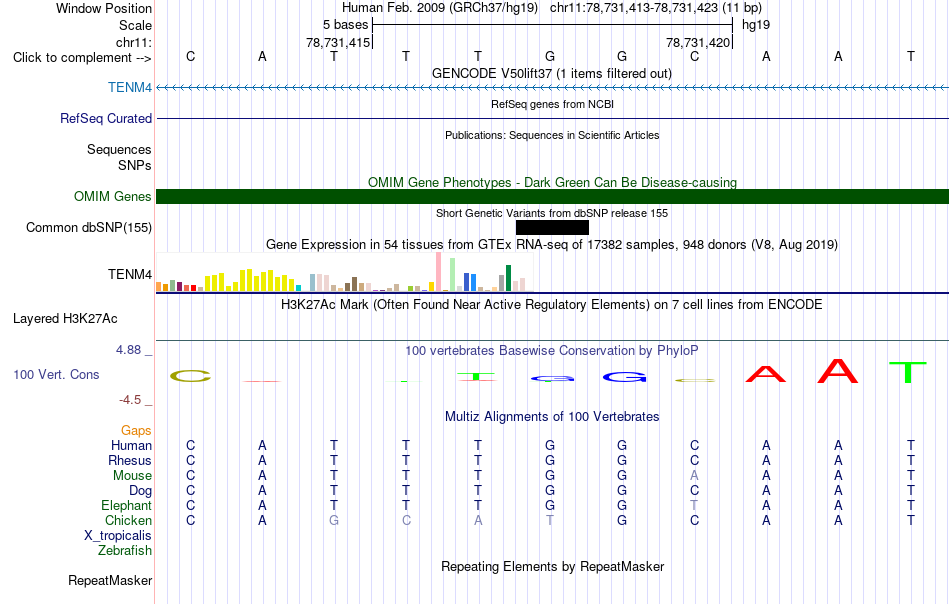The image size is (950, 604).
Task: Click the large red A conservation logo letter
Action: click(x=838, y=371)
